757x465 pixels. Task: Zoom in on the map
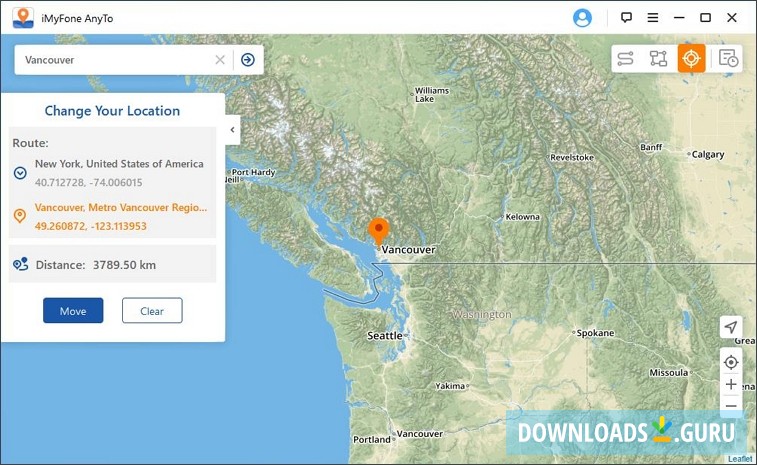(x=731, y=385)
